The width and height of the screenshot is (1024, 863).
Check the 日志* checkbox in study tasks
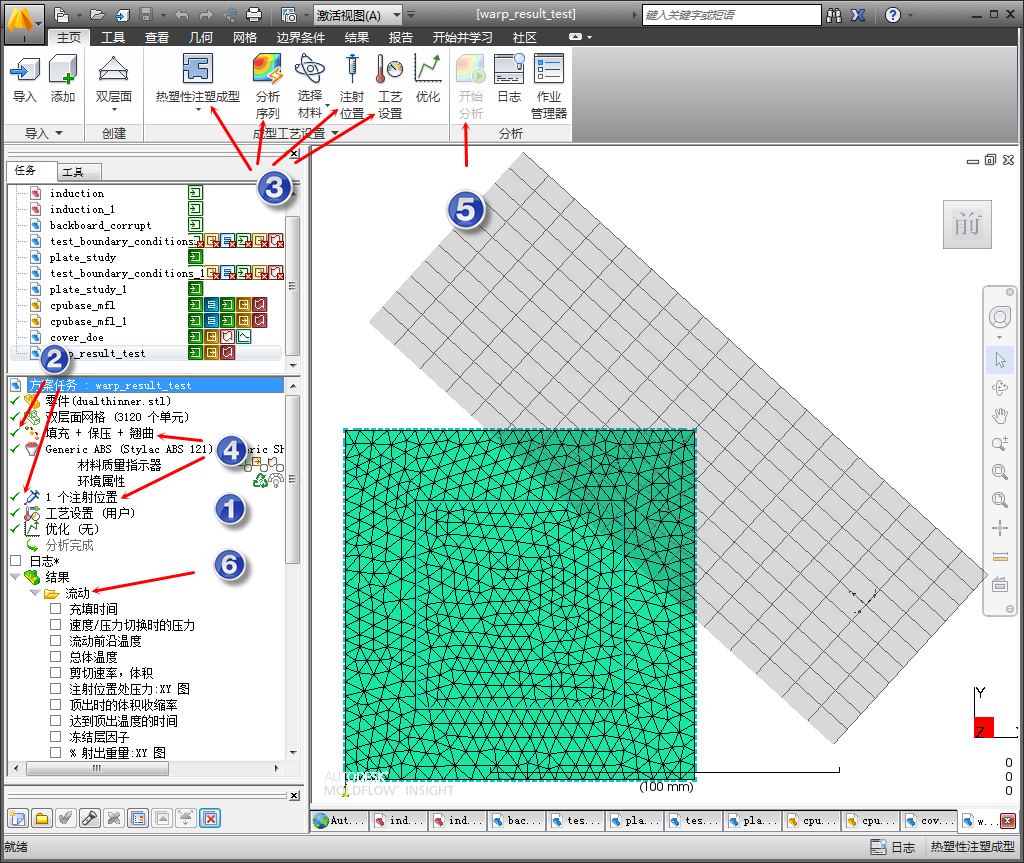coord(16,561)
